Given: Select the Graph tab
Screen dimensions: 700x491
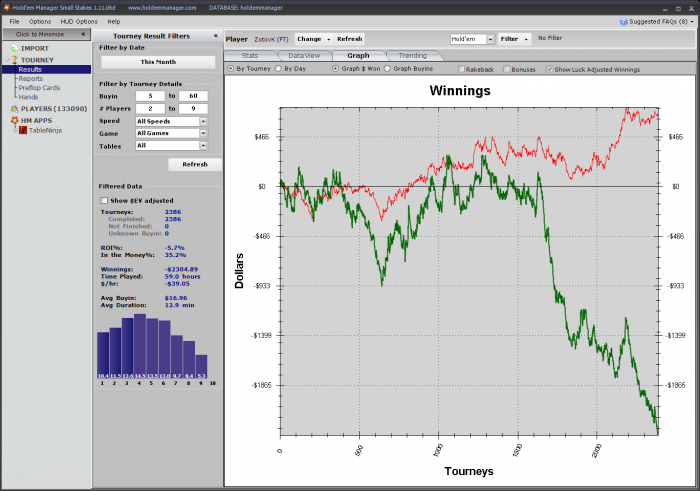Looking at the screenshot, I should coord(358,55).
